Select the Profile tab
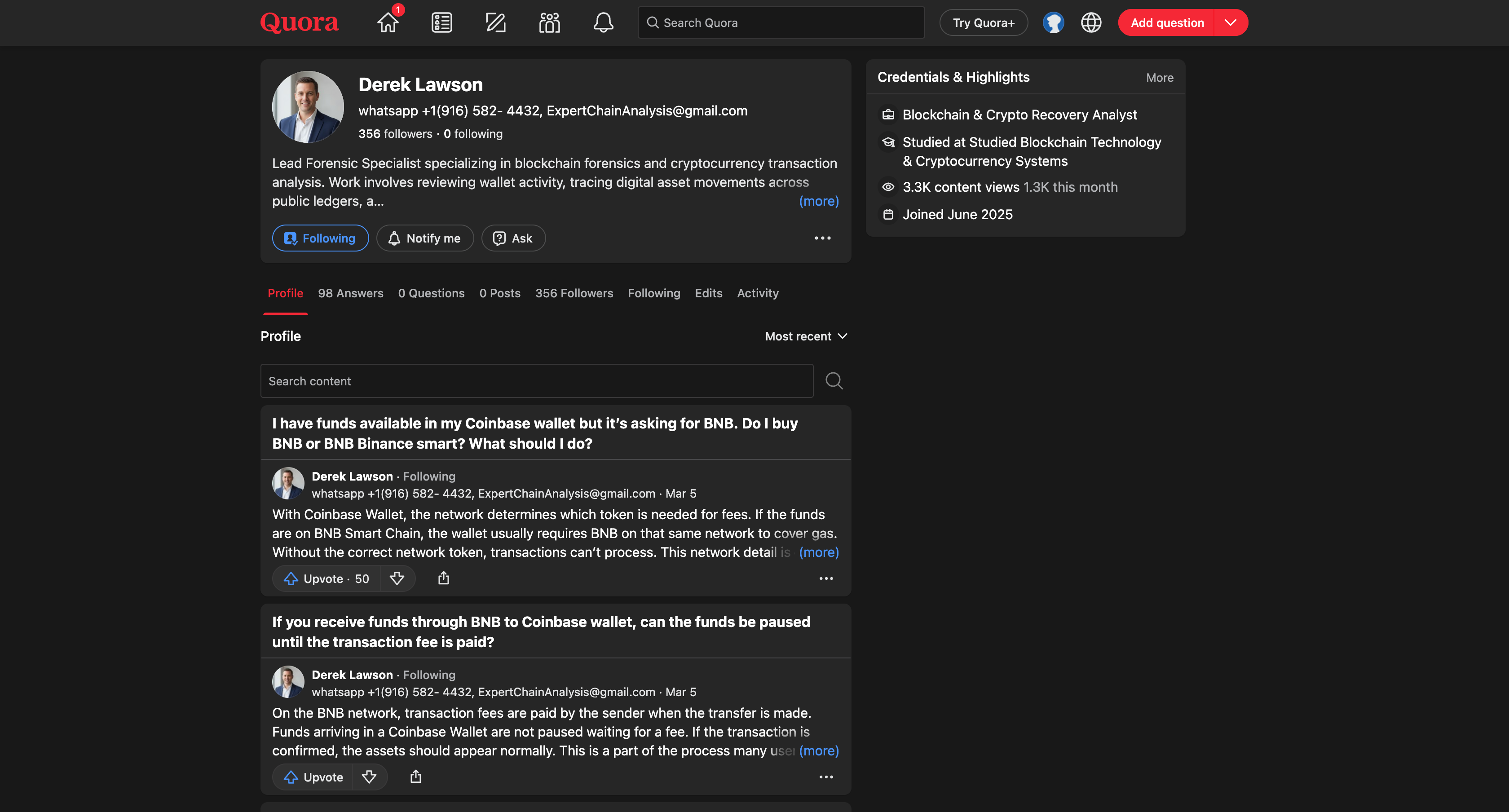The height and width of the screenshot is (812, 1509). click(285, 293)
